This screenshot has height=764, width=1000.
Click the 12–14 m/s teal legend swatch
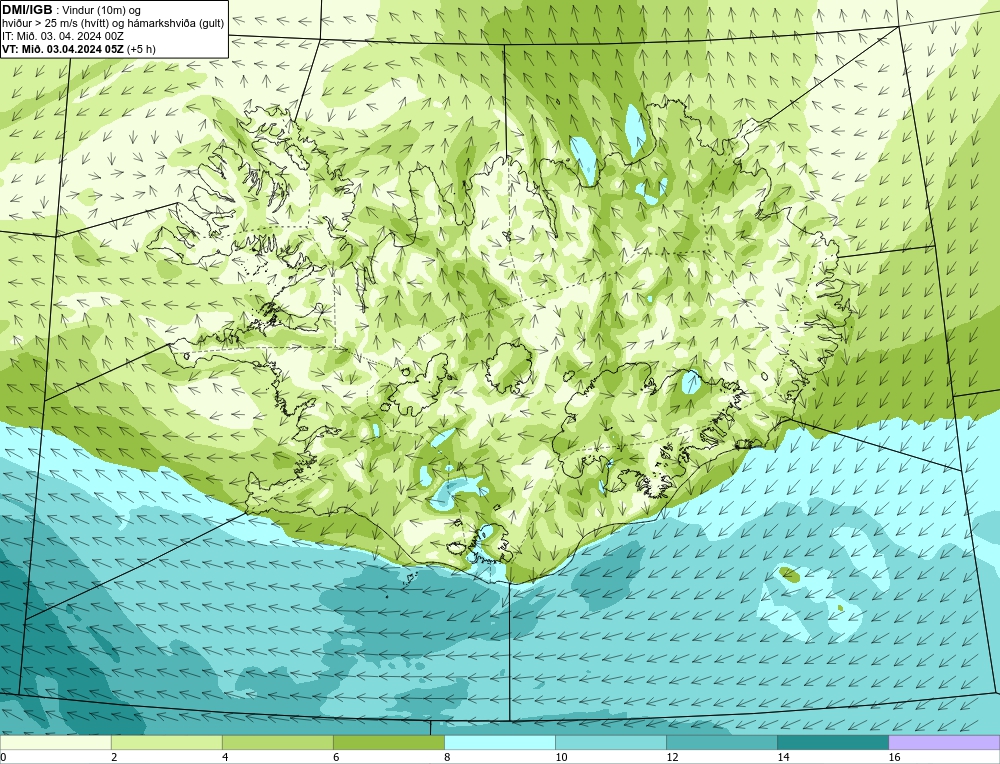coord(721,742)
